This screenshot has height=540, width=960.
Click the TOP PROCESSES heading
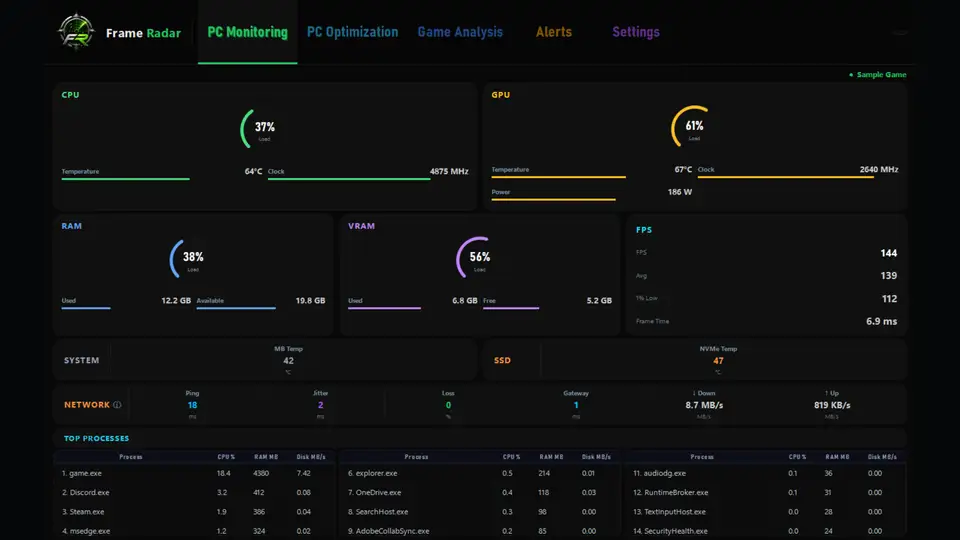click(x=96, y=438)
